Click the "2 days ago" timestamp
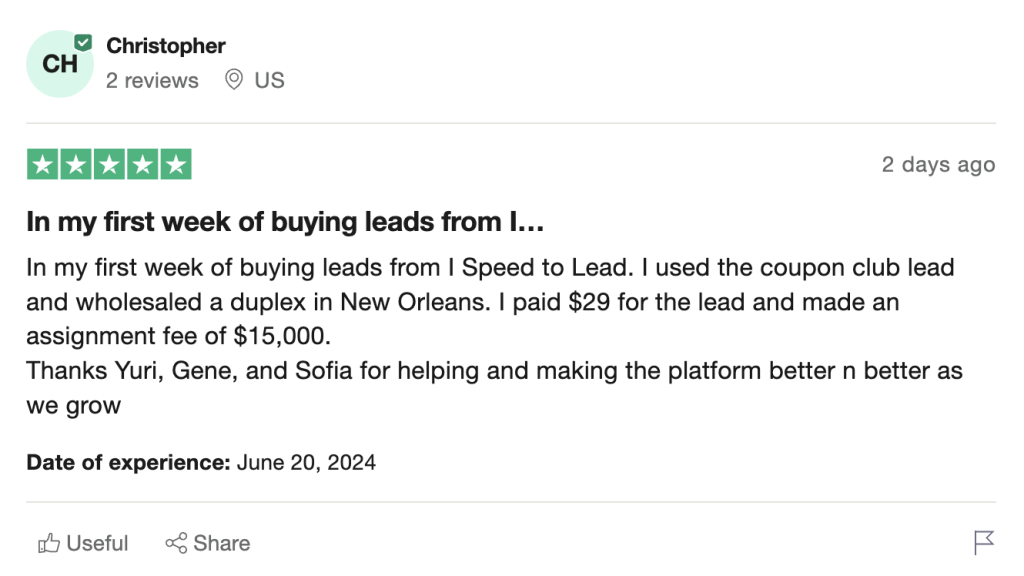Image resolution: width=1024 pixels, height=576 pixels. point(938,165)
